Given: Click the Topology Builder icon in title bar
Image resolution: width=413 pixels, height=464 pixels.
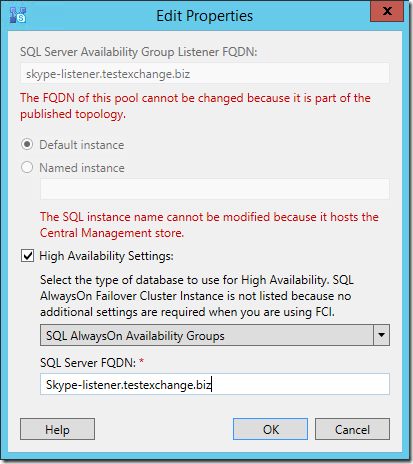Looking at the screenshot, I should [x=18, y=15].
